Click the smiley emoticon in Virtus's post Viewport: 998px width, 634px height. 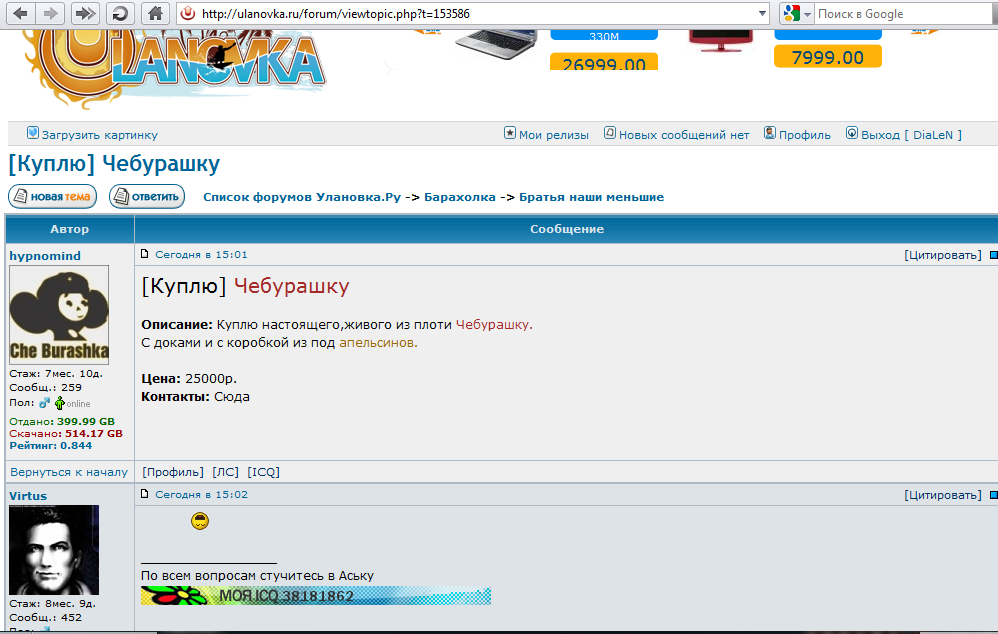point(200,519)
